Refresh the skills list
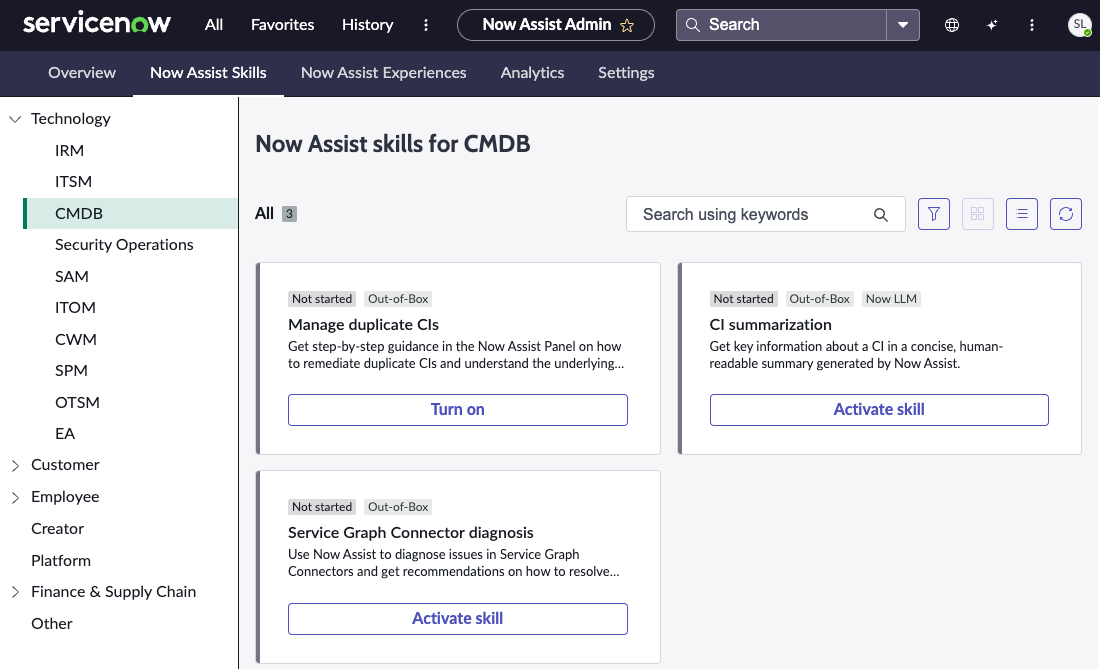Screen dimensions: 1100x669 (x=1066, y=214)
